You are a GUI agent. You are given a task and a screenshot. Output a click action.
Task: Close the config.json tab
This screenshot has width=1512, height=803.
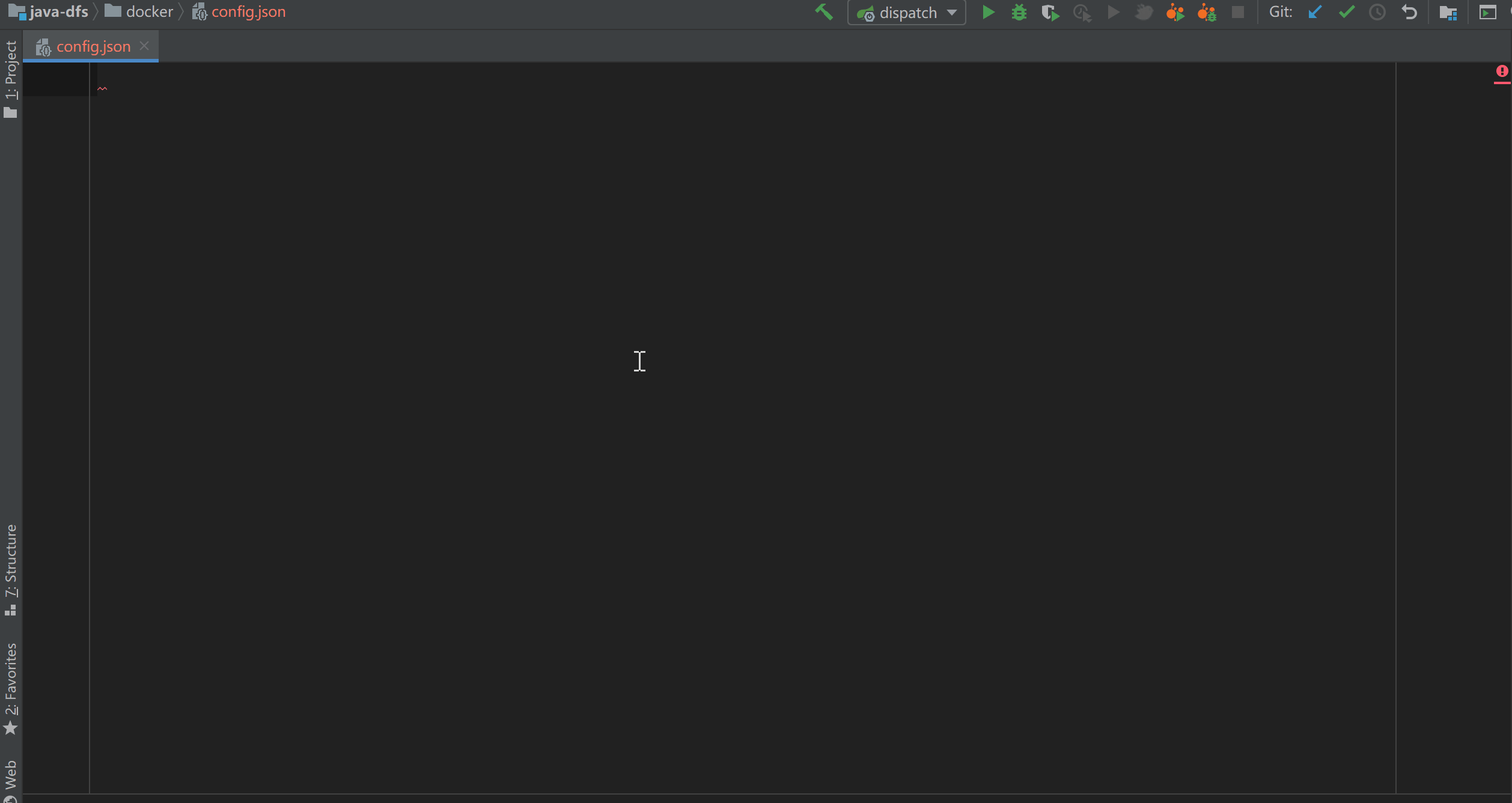[144, 46]
